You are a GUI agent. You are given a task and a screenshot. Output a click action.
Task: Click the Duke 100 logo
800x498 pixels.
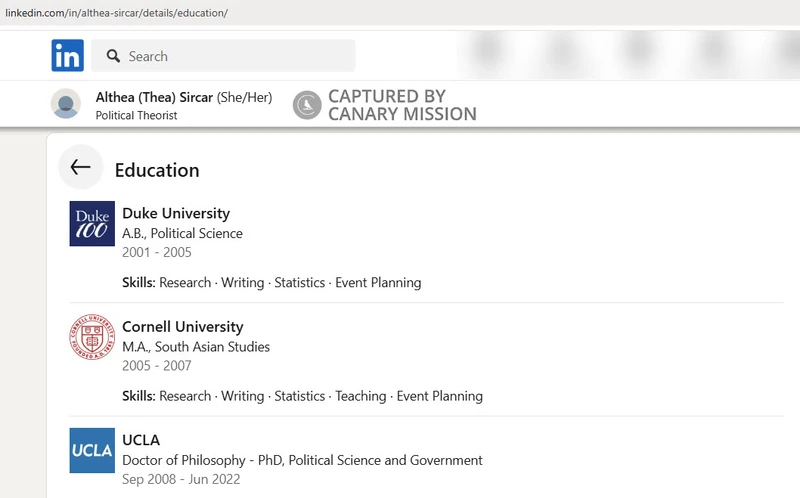(92, 223)
